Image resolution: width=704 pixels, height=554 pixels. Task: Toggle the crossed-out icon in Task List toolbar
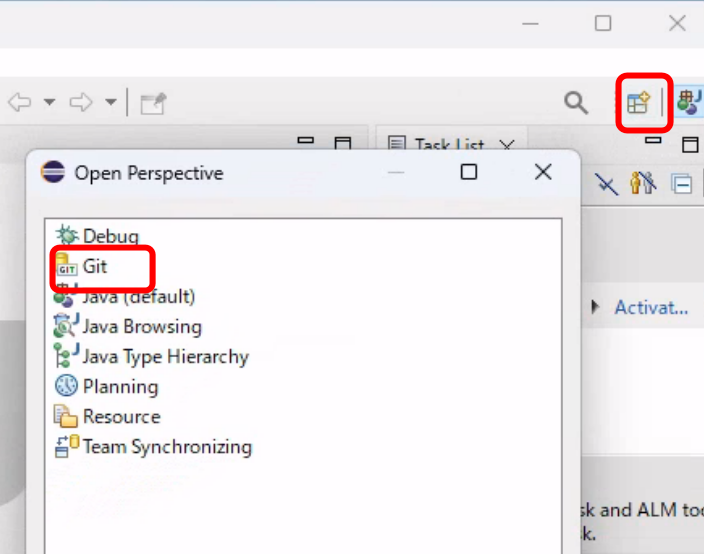click(606, 184)
